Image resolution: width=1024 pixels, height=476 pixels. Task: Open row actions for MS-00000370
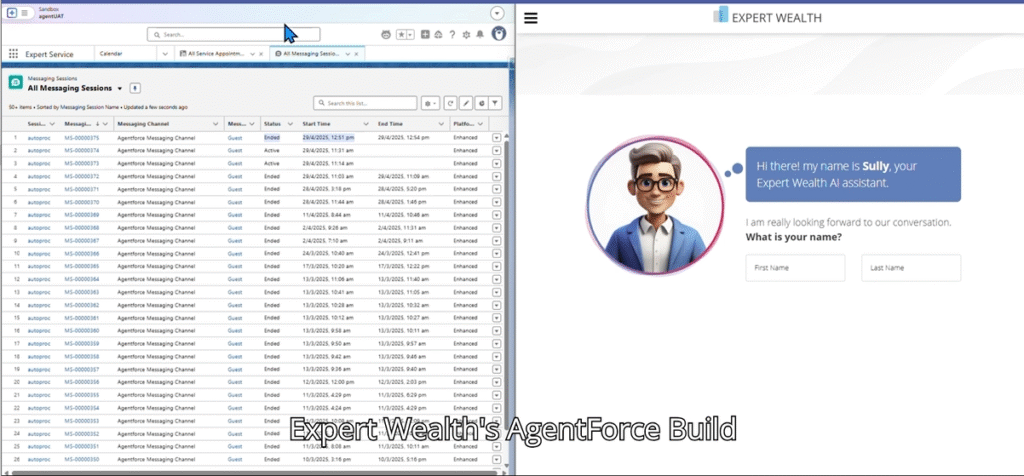point(496,202)
